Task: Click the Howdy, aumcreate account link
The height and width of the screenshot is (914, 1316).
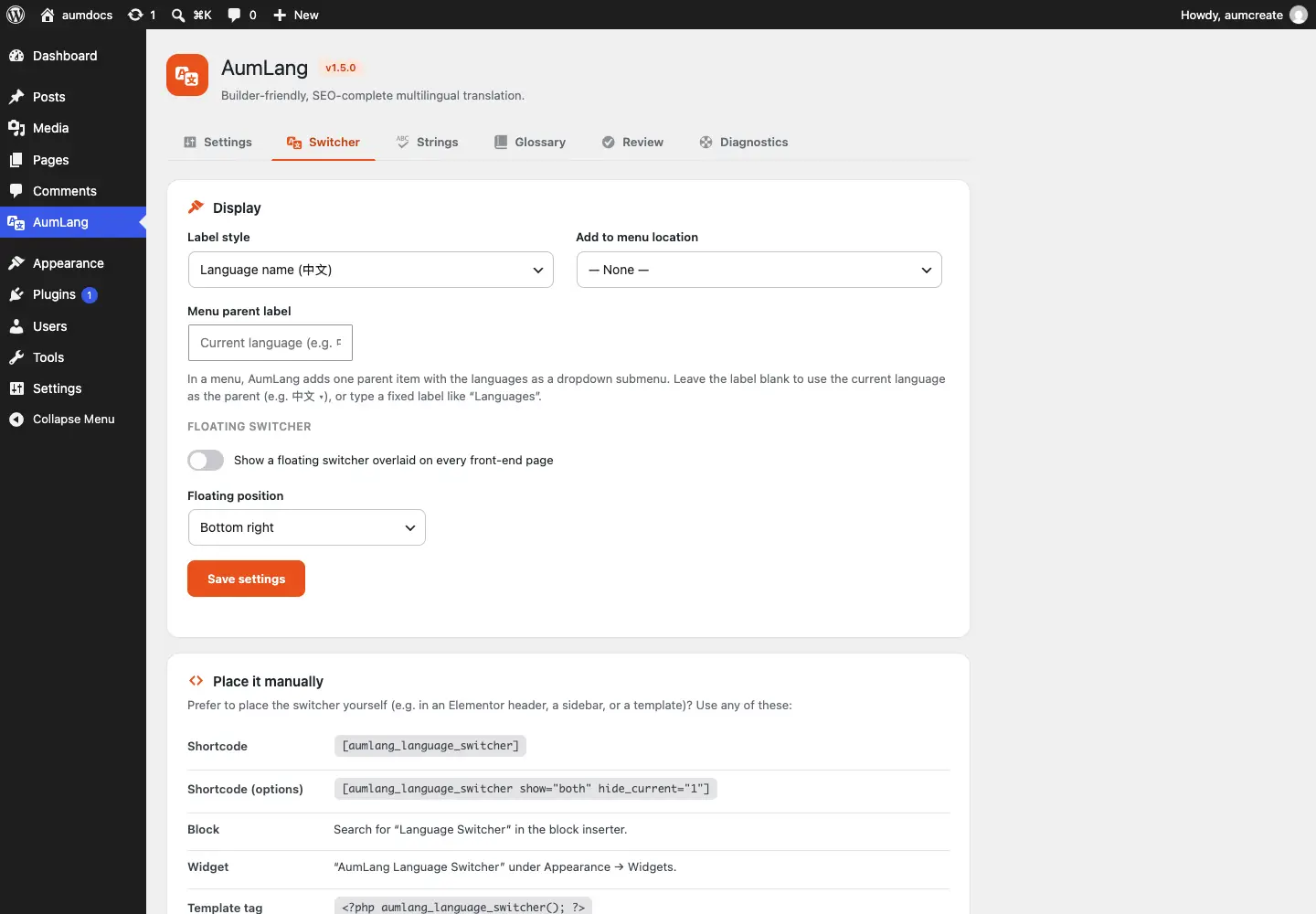Action: point(1243,15)
